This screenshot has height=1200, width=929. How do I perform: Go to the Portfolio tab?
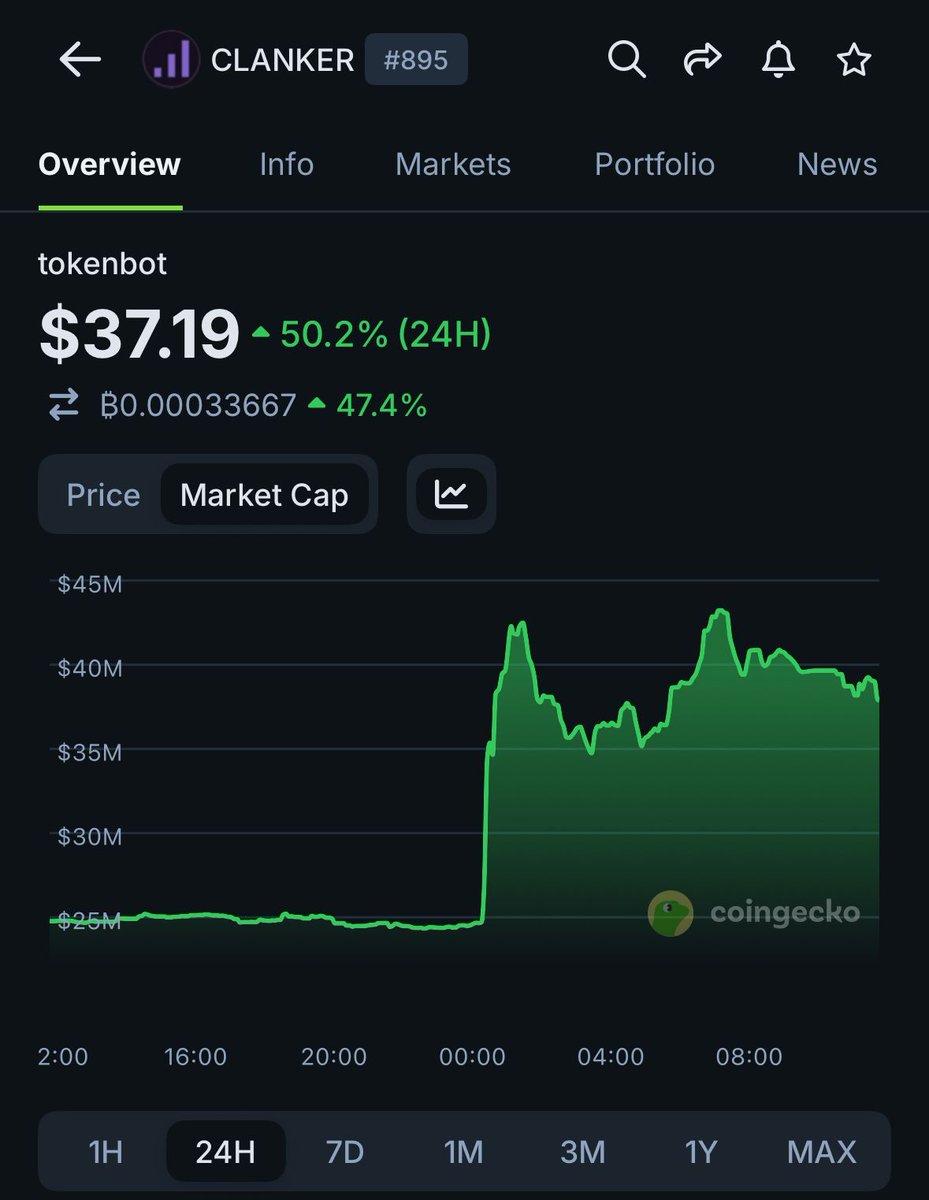click(x=654, y=164)
